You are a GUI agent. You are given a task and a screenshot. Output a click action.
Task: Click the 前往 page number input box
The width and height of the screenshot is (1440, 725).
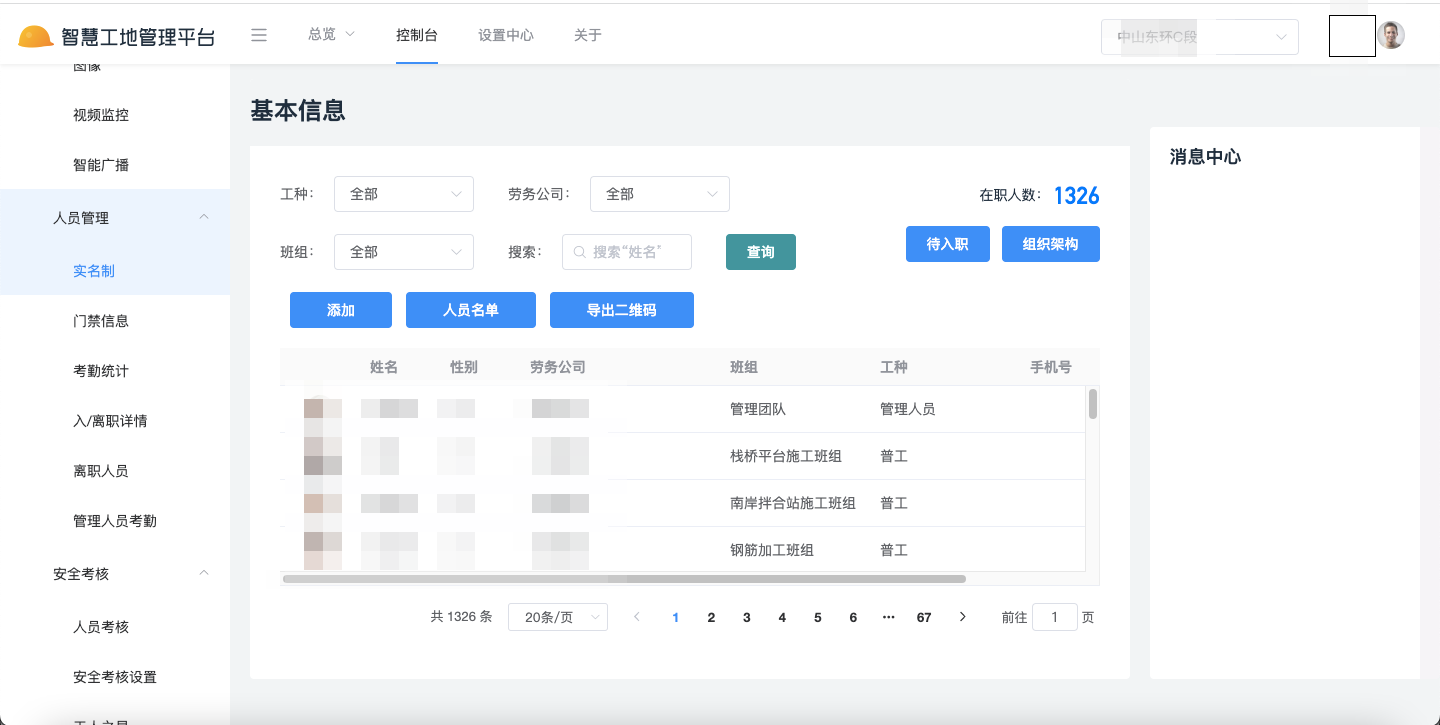[x=1055, y=617]
